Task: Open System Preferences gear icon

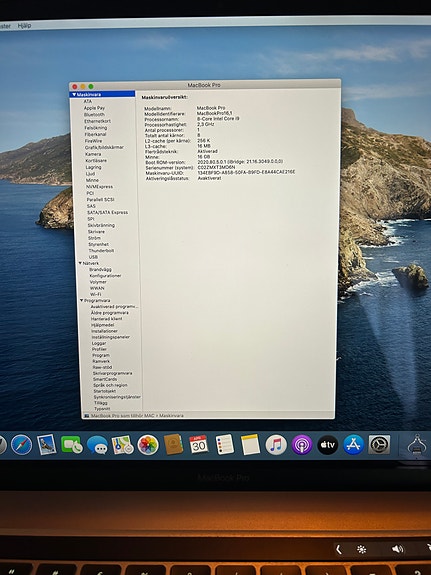Action: (379, 444)
